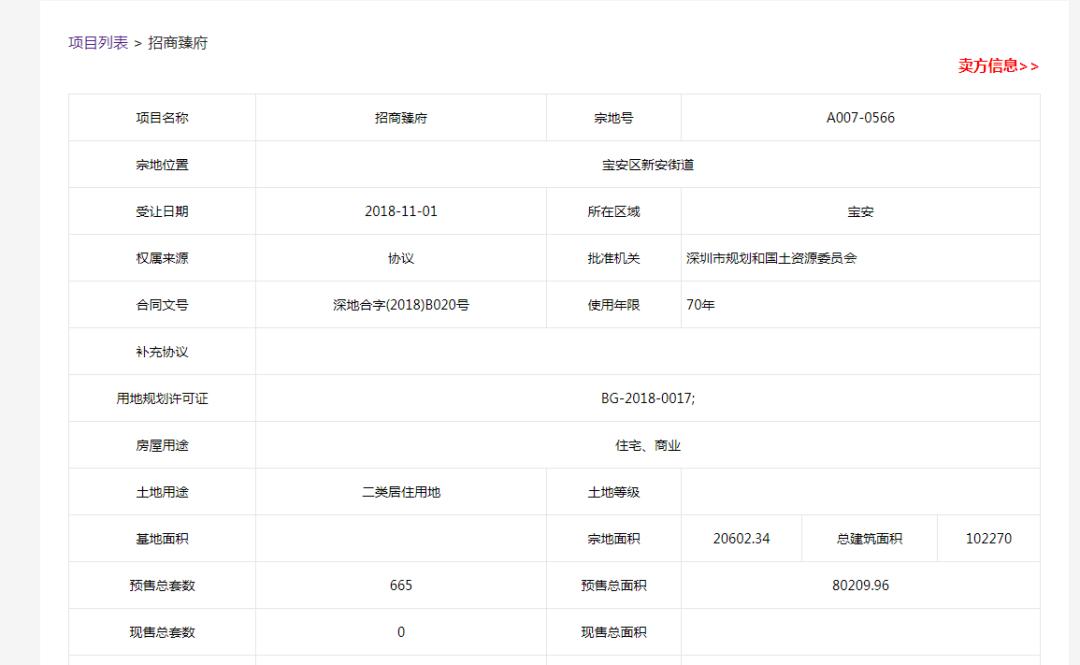1080x665 pixels.
Task: Select presale area value 80209.96
Action: (860, 585)
